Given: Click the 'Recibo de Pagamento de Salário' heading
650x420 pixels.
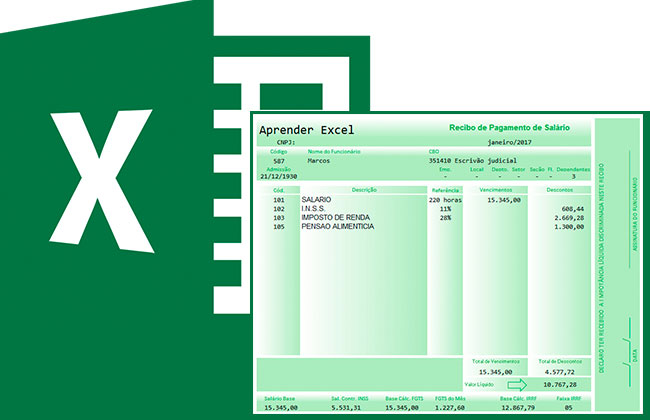Looking at the screenshot, I should [509, 128].
